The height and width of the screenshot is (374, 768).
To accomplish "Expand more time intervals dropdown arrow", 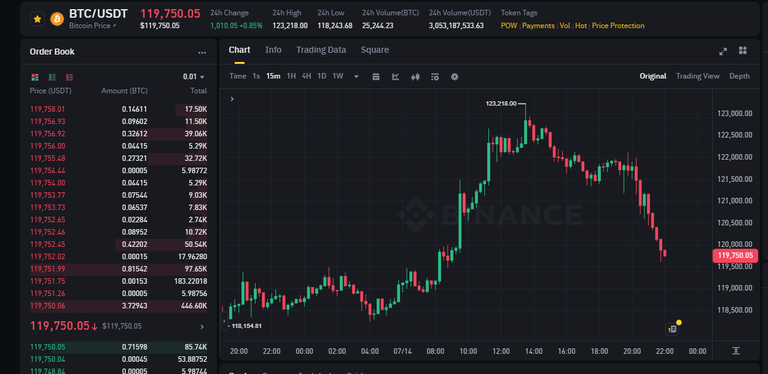I will click(x=356, y=77).
